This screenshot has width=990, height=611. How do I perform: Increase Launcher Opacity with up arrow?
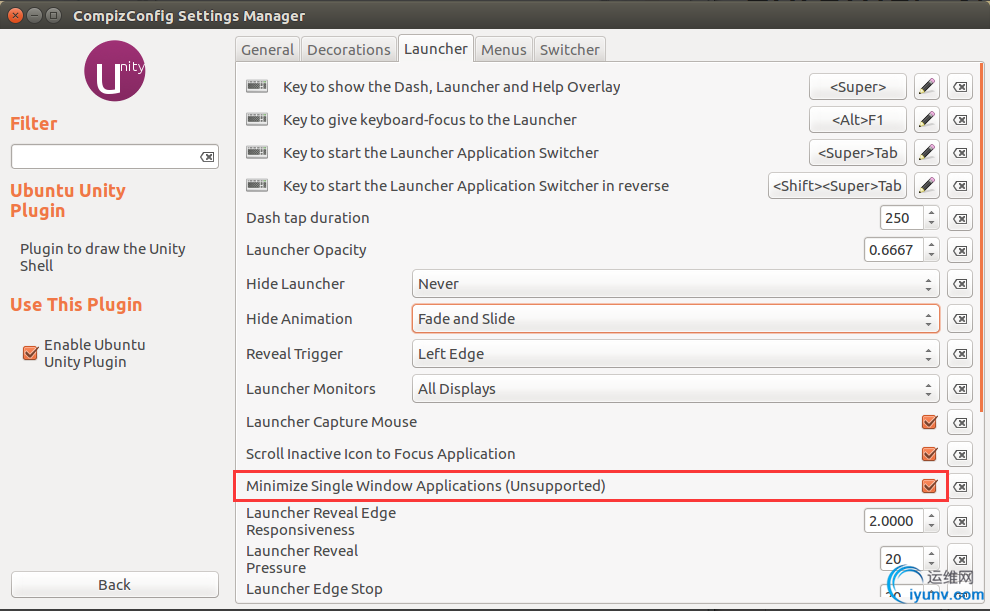(931, 245)
